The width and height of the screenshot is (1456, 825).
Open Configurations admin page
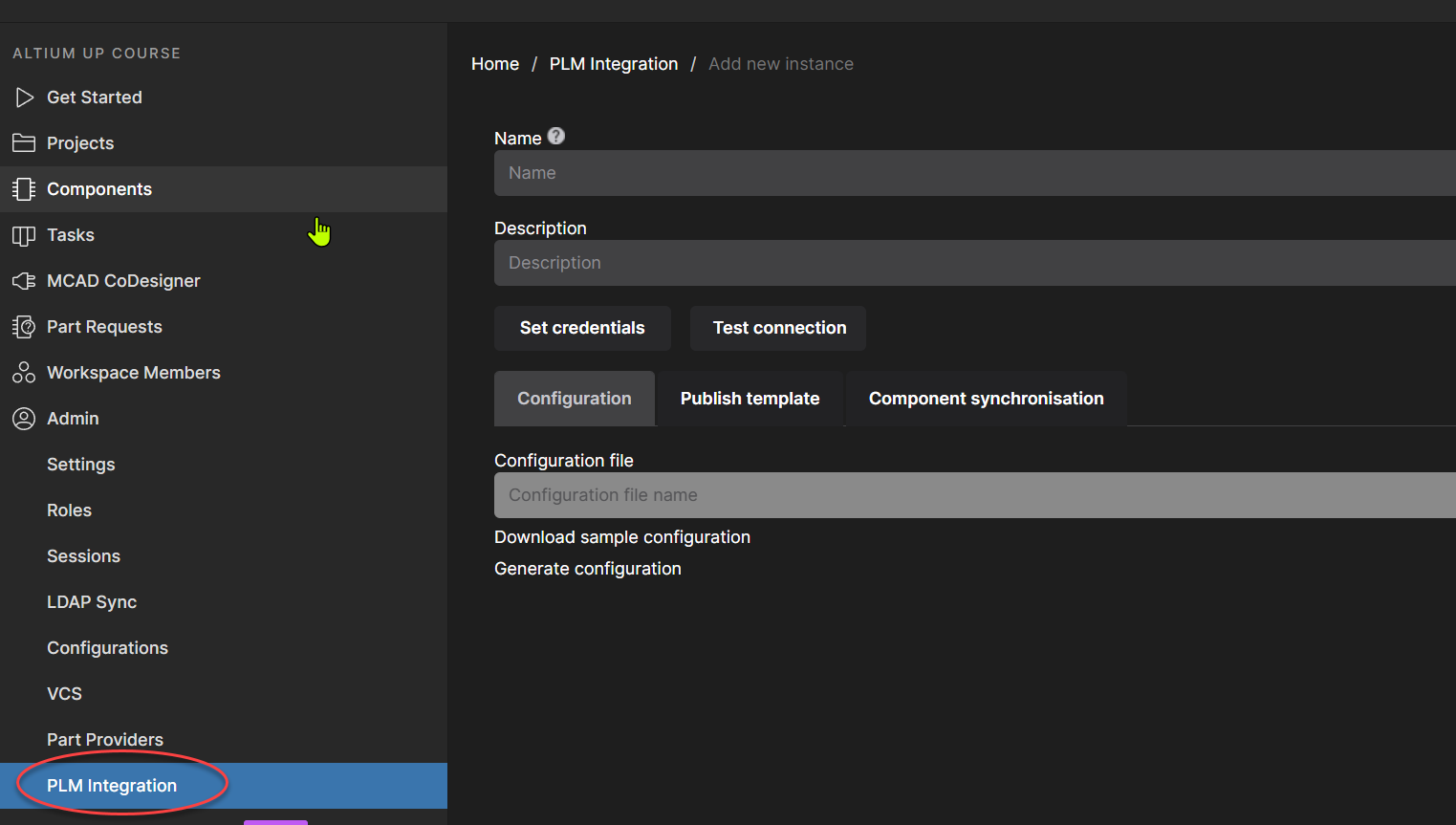pos(224,648)
